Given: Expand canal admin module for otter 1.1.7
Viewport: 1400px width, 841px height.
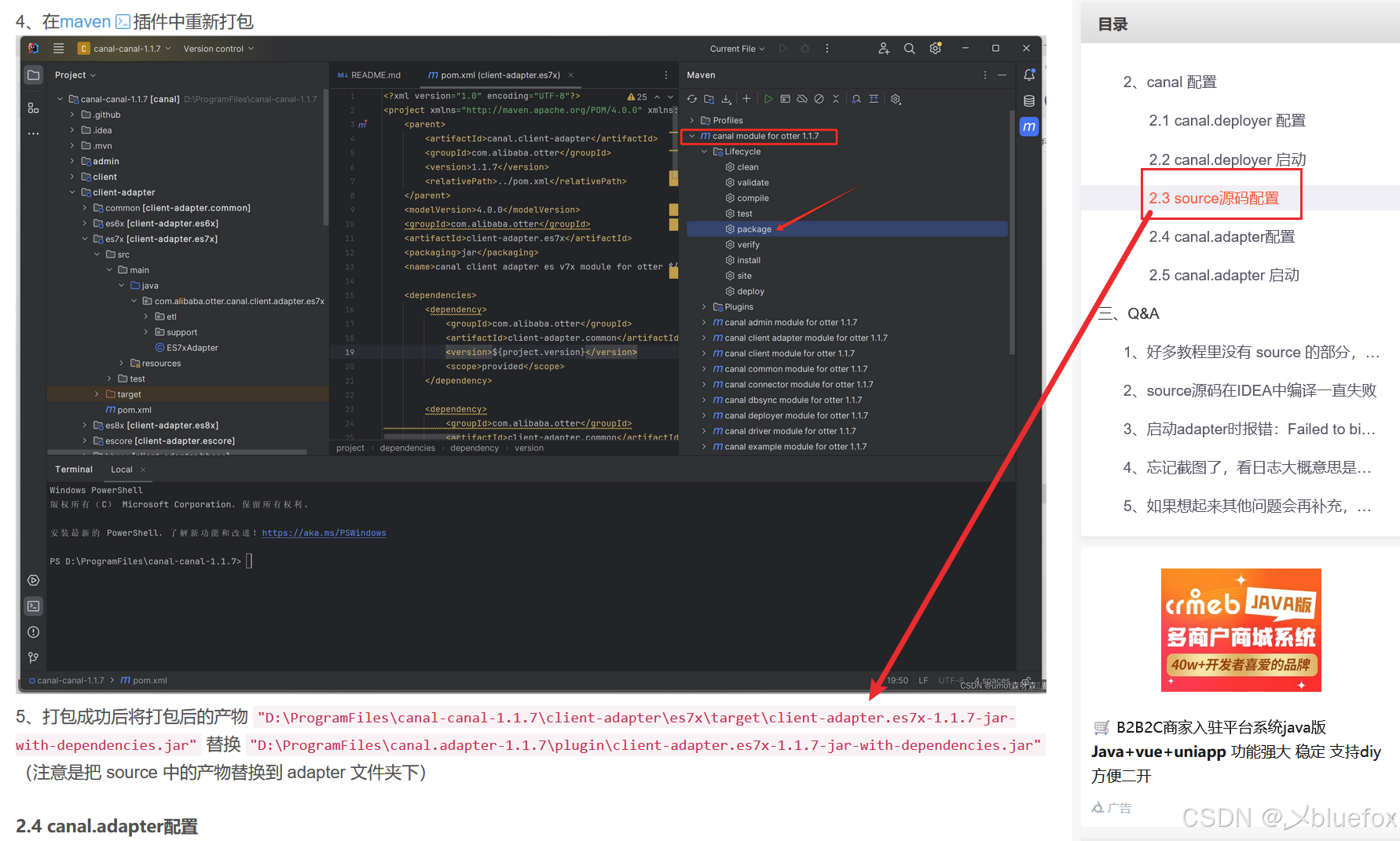Looking at the screenshot, I should pos(704,323).
